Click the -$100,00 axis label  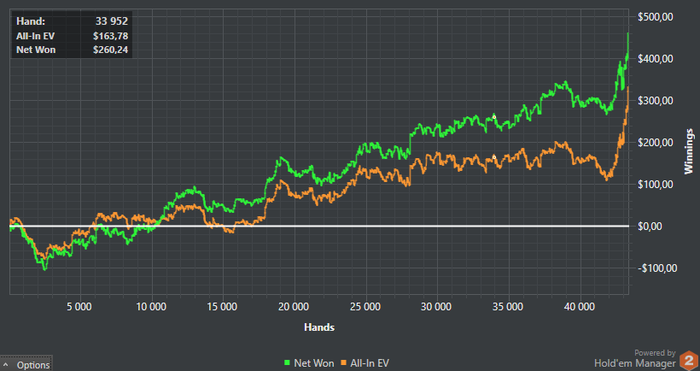click(657, 268)
